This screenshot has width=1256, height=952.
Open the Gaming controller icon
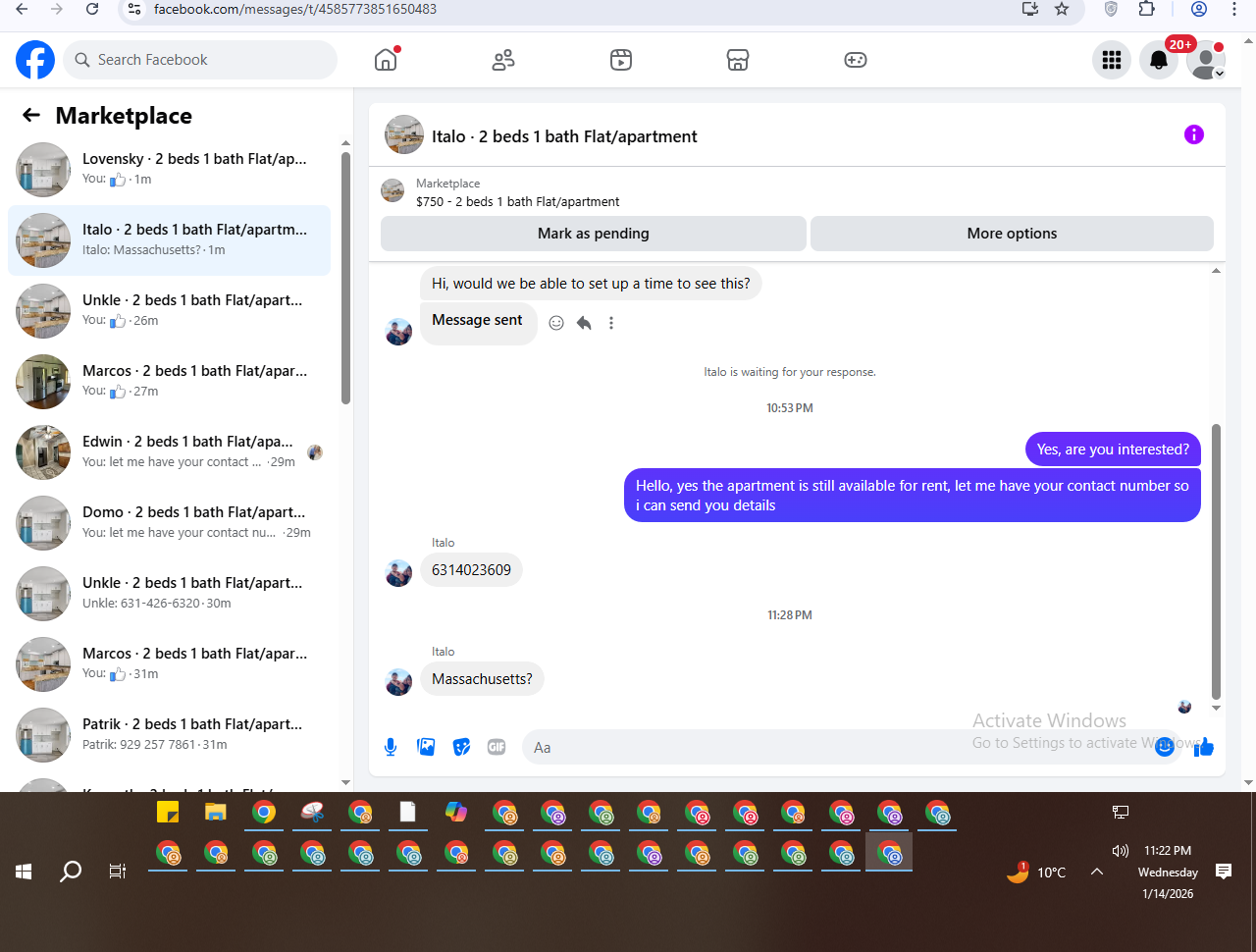[x=856, y=60]
